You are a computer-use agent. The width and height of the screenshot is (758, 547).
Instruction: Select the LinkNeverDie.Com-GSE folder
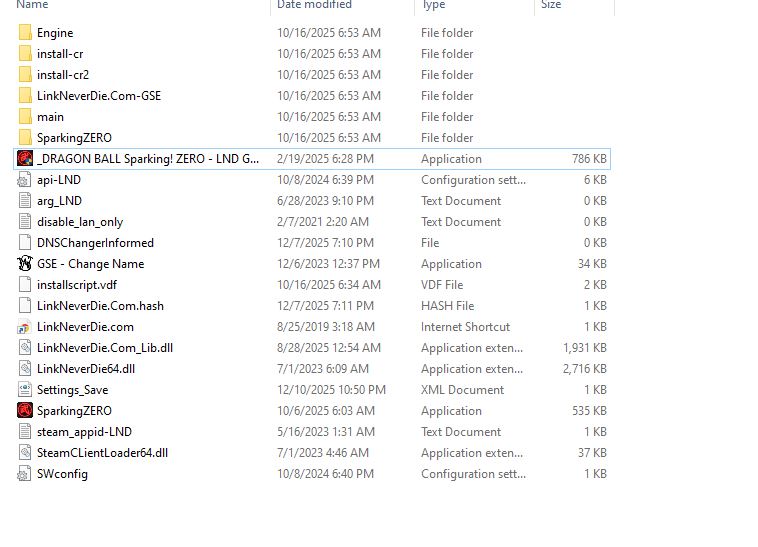tap(98, 96)
